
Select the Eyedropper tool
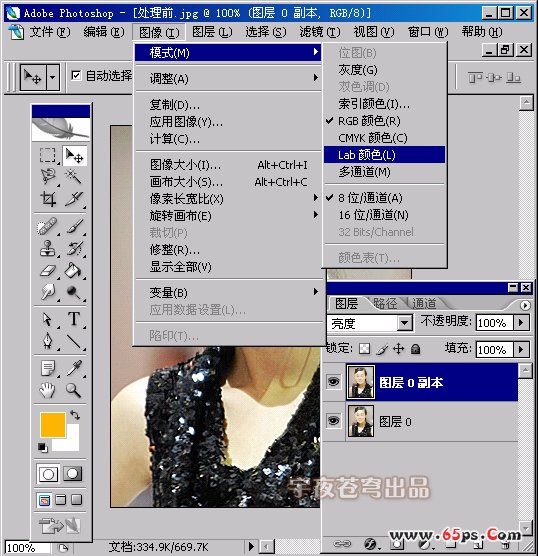point(74,368)
